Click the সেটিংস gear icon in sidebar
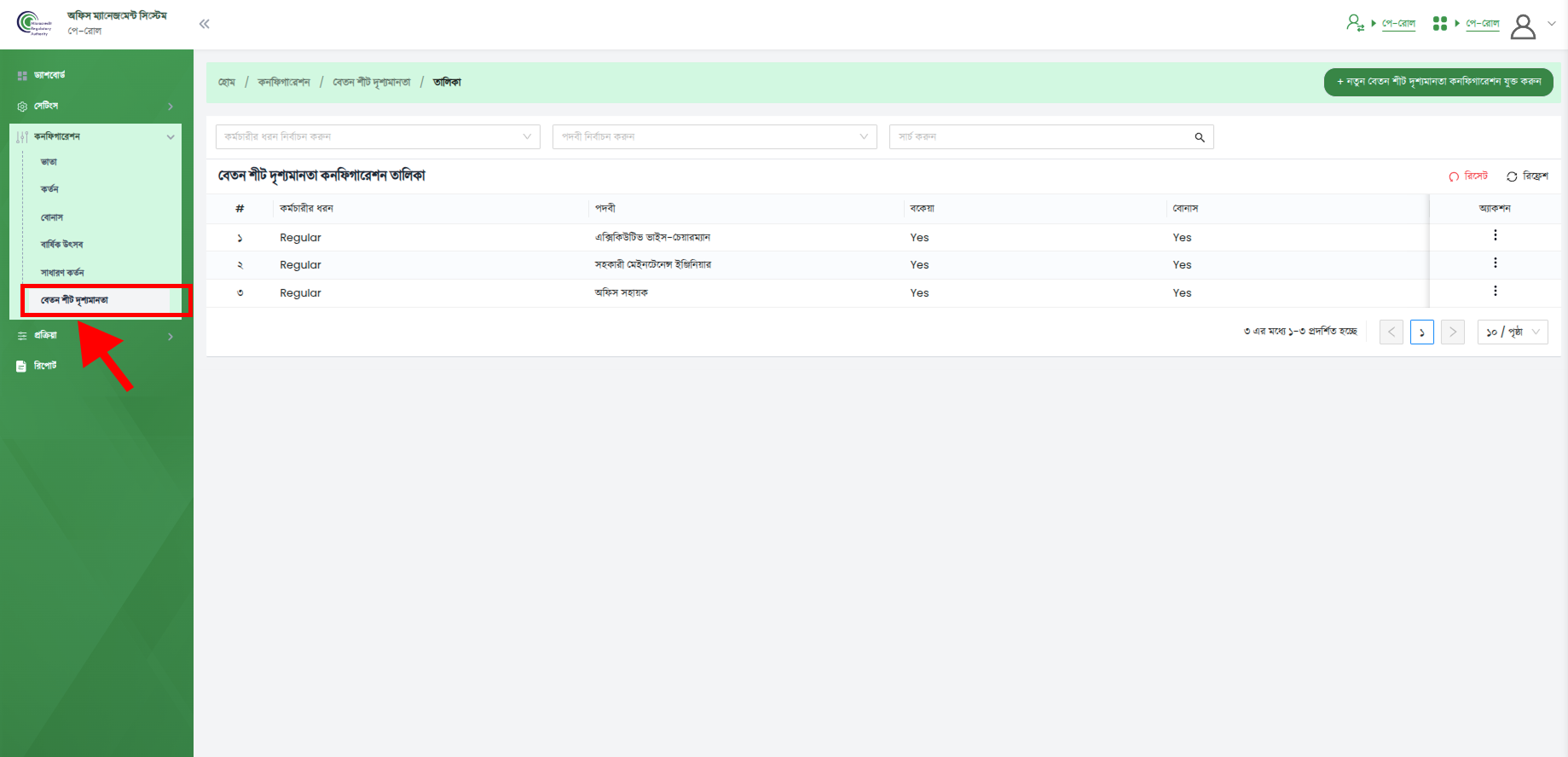This screenshot has height=757, width=1568. [x=22, y=107]
